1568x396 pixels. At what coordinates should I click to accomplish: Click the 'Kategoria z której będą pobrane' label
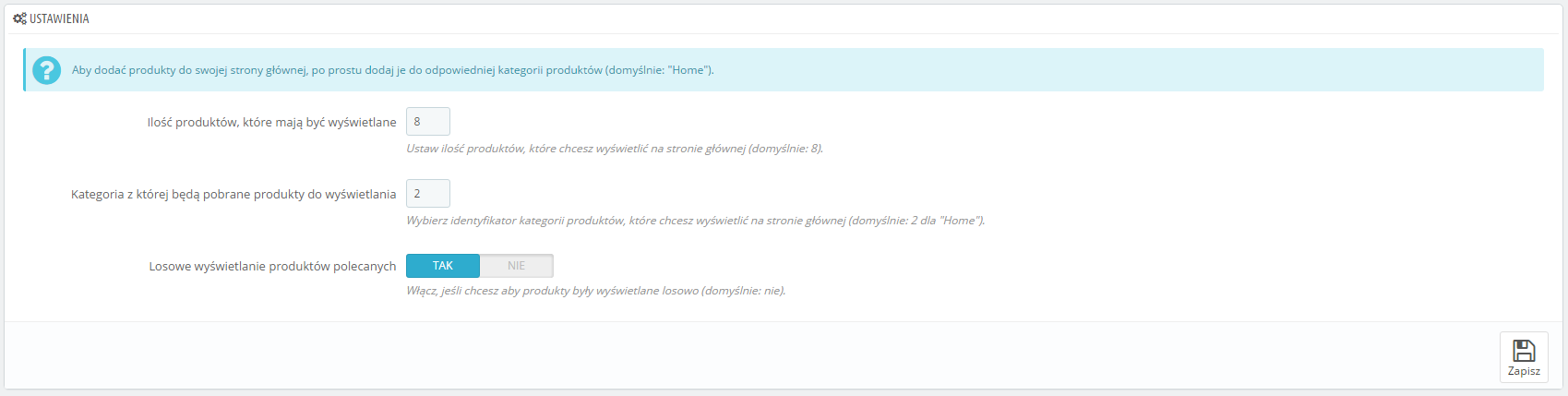[x=233, y=194]
